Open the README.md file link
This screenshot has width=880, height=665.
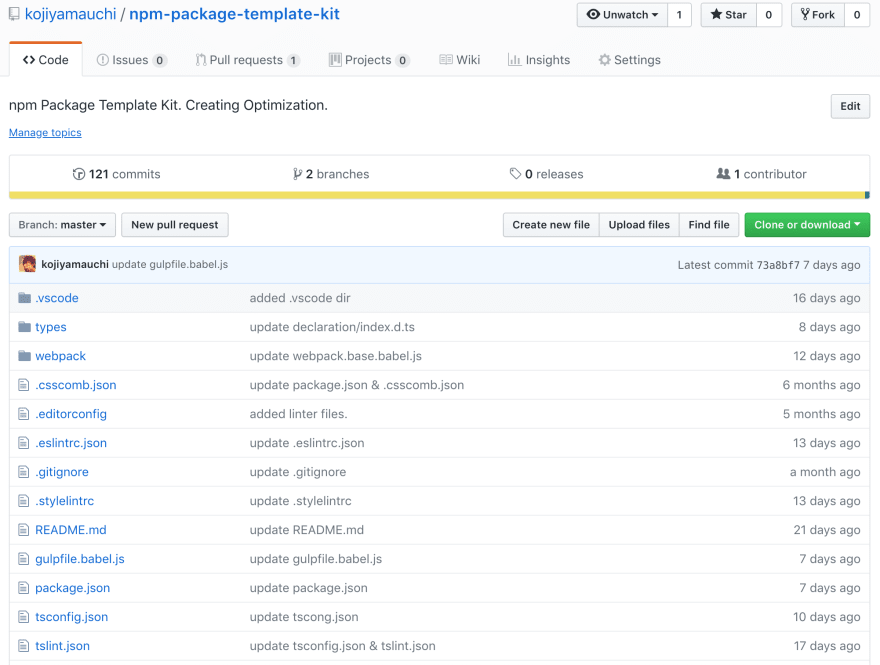(71, 530)
